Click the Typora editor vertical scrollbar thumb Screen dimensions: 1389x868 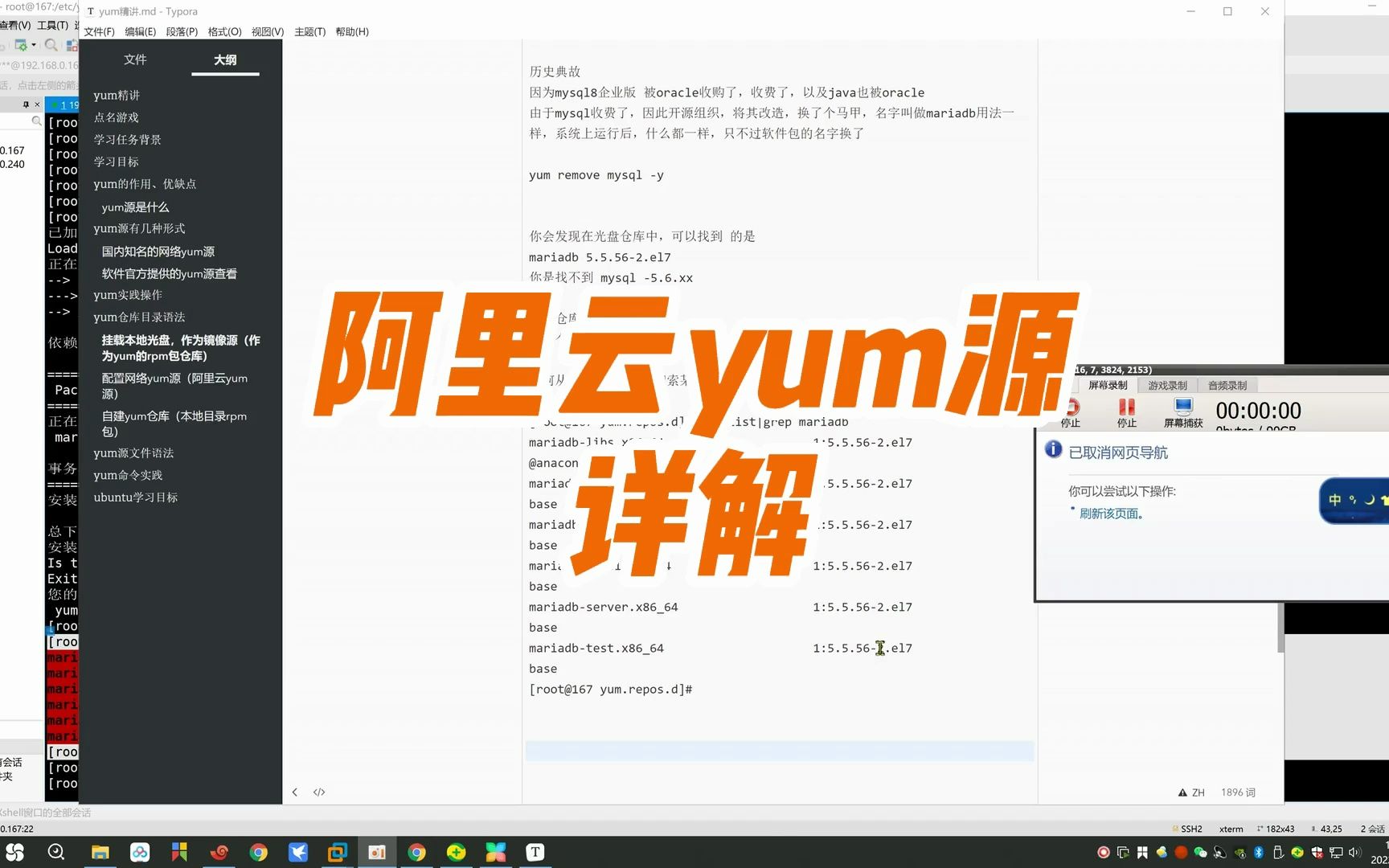[1280, 627]
